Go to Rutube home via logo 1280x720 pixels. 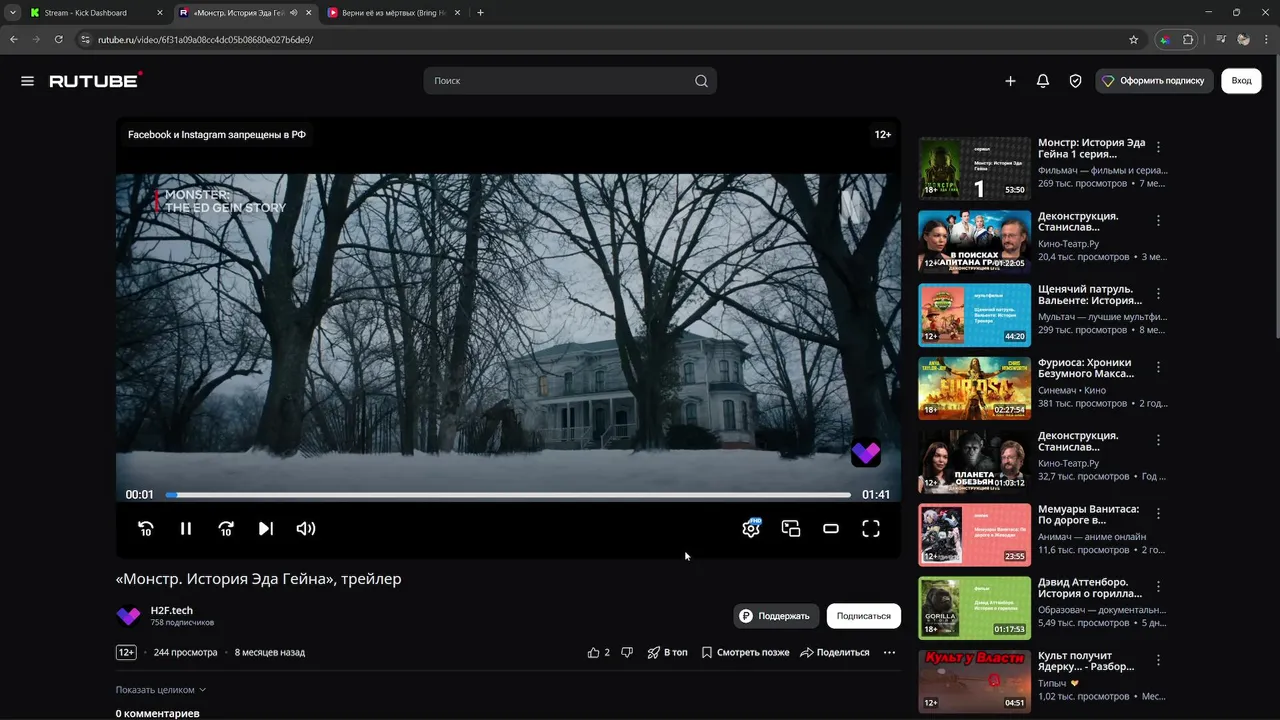(96, 81)
